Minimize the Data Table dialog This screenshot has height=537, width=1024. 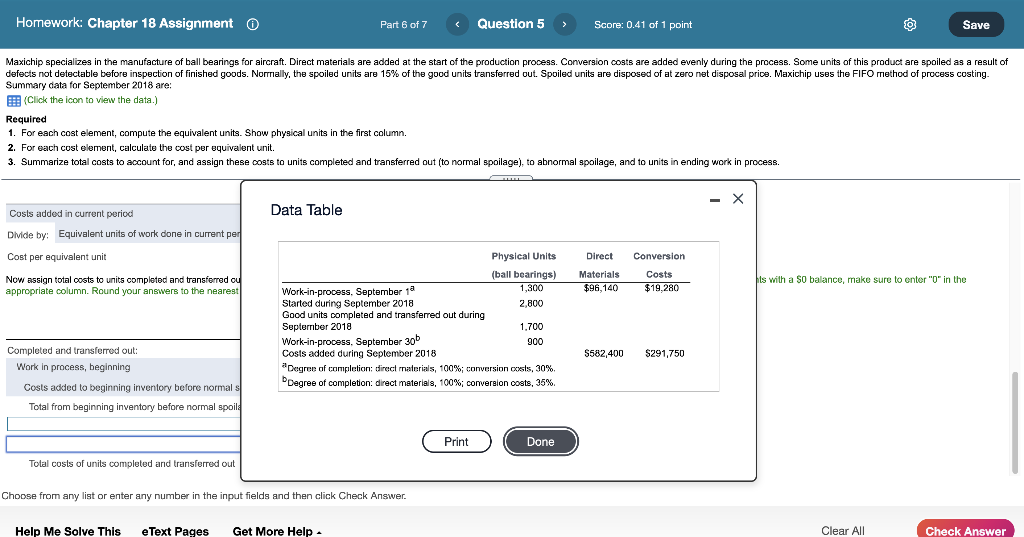click(715, 200)
